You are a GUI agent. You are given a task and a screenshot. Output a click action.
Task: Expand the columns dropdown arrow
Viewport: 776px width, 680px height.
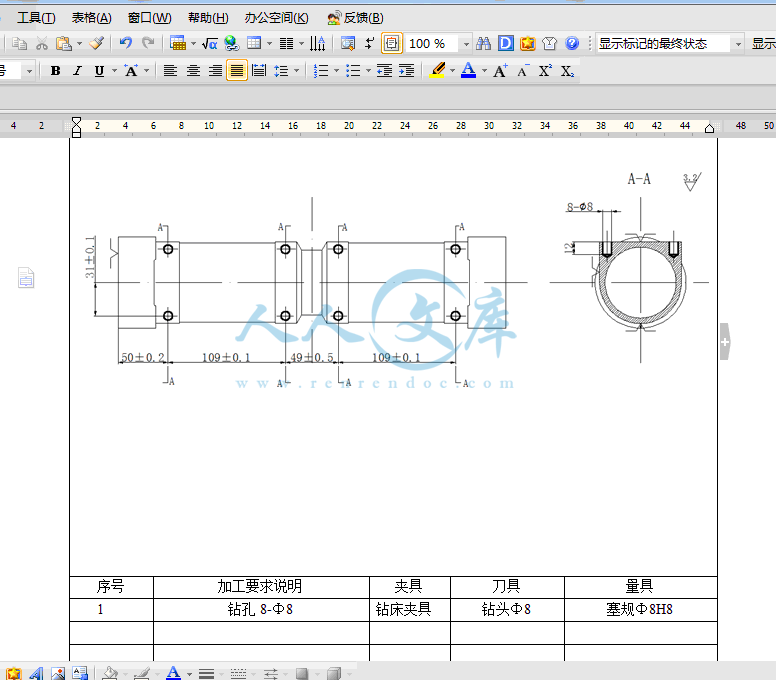click(301, 44)
